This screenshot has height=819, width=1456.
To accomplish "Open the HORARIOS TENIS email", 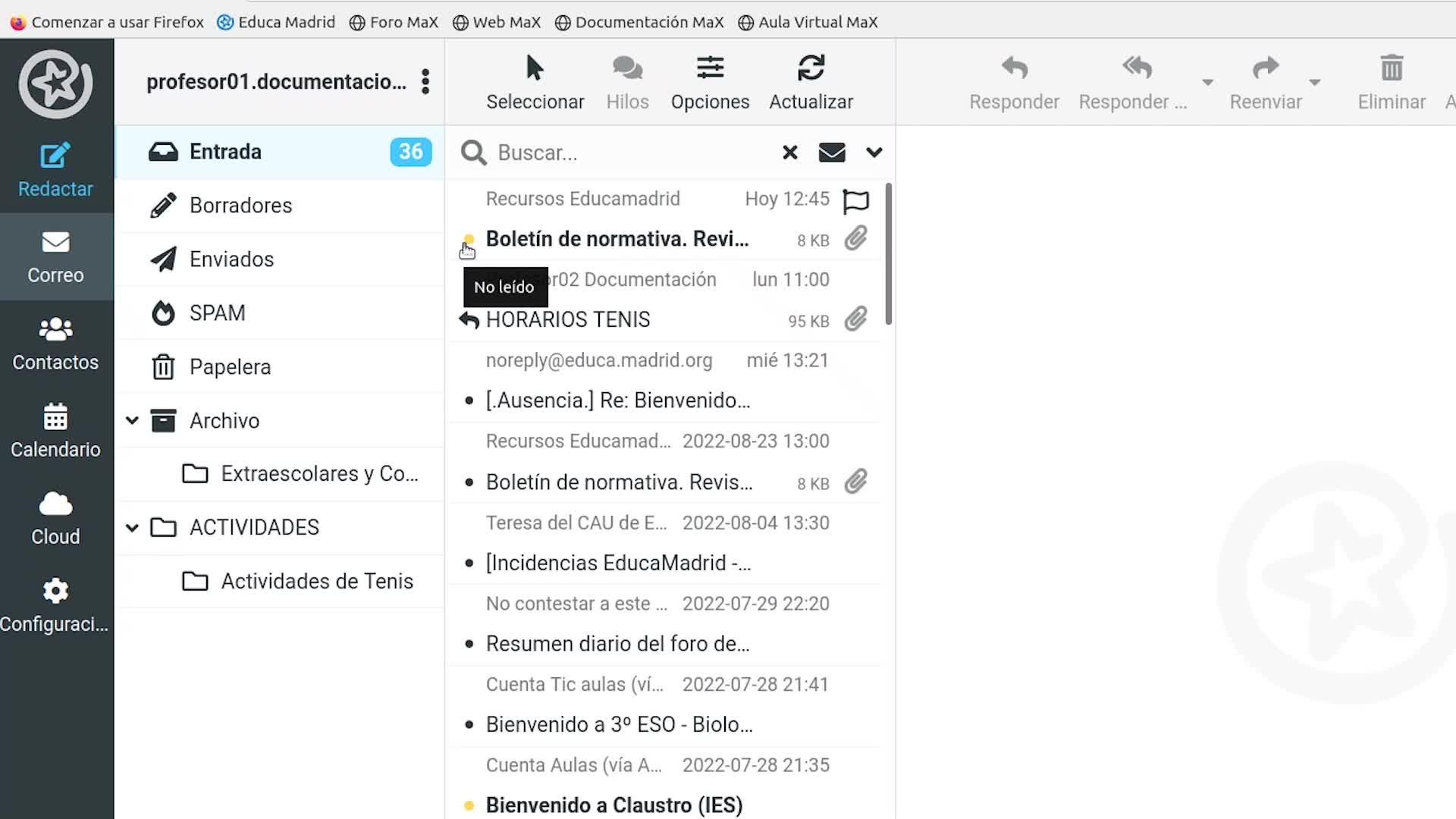I will click(x=568, y=320).
